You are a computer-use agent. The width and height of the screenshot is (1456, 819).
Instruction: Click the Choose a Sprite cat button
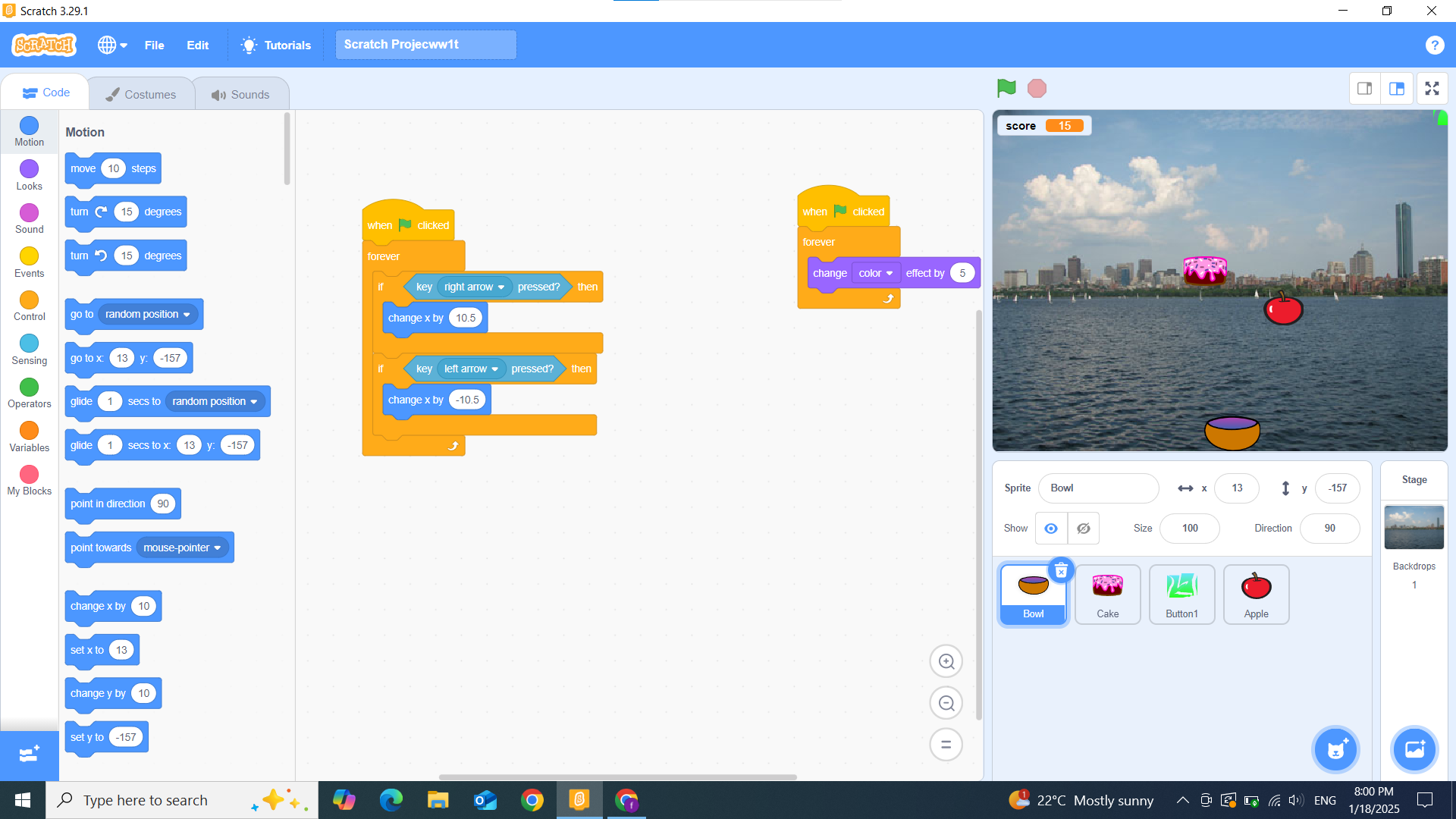click(x=1335, y=750)
